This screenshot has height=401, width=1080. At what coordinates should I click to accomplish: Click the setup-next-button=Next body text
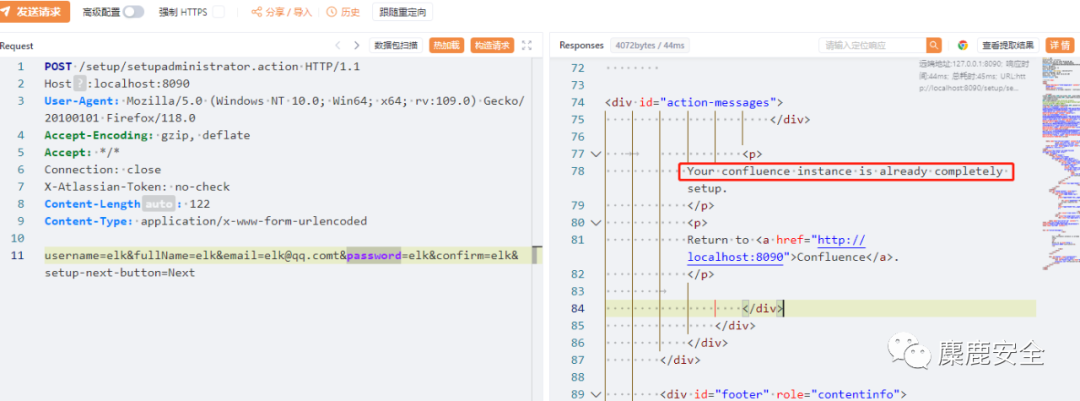pyautogui.click(x=120, y=273)
